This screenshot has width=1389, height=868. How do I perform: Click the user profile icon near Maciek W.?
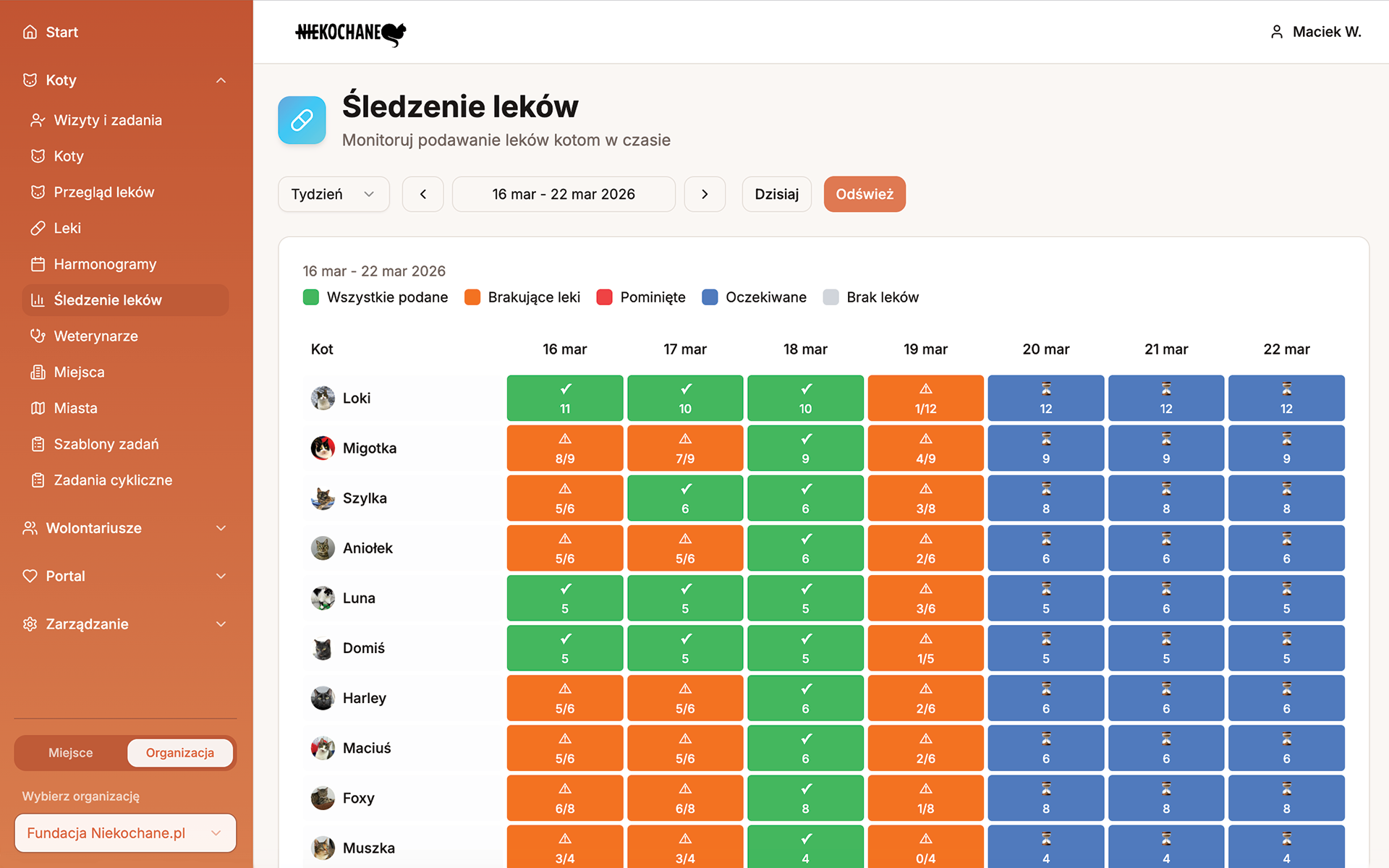(1276, 32)
